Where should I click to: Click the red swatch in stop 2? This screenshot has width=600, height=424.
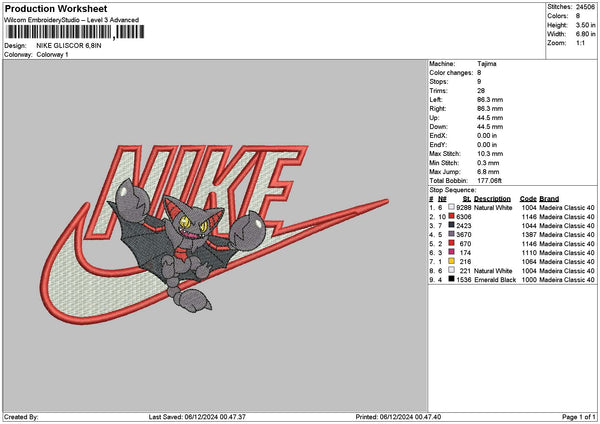point(452,217)
